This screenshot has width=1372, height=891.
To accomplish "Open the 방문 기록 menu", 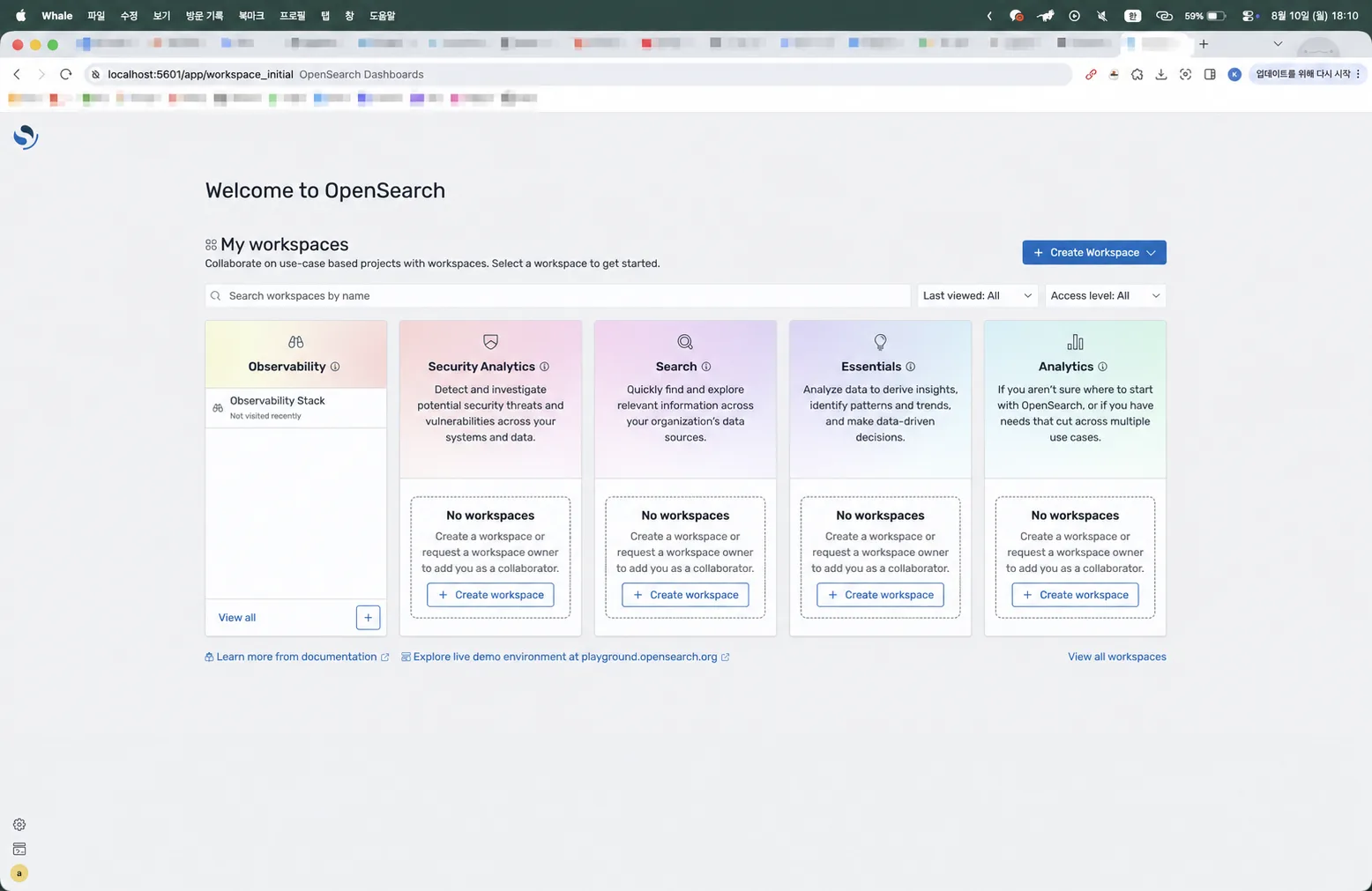I will (205, 16).
